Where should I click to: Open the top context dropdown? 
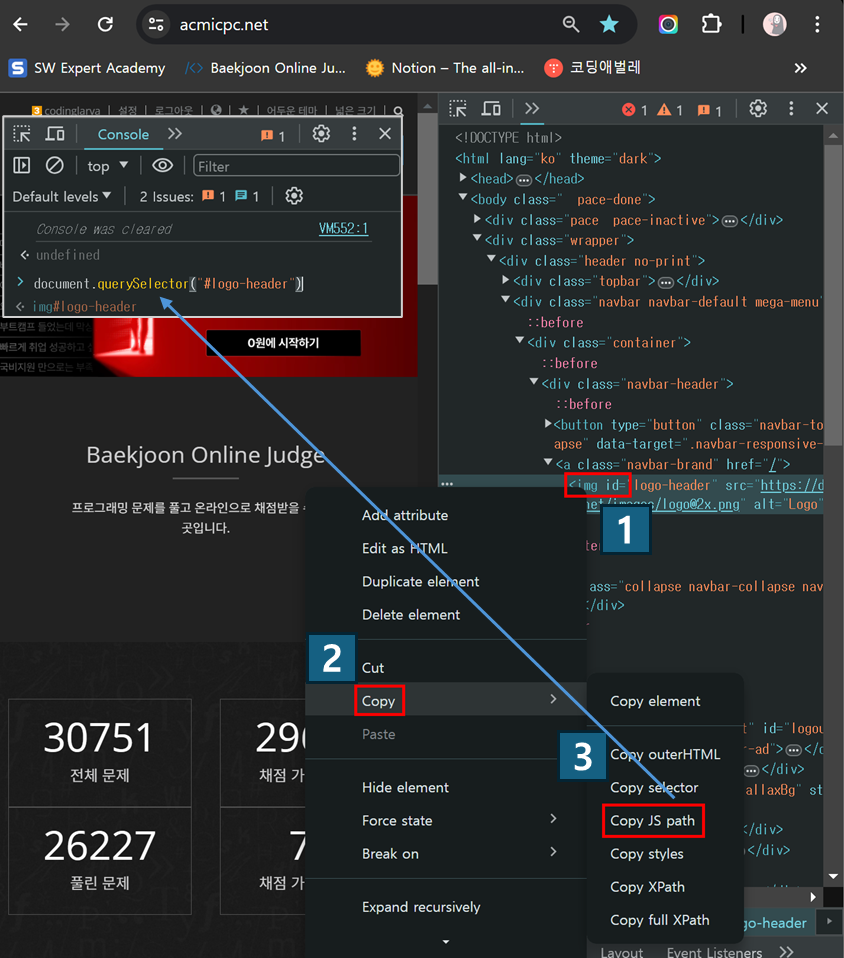coord(108,166)
